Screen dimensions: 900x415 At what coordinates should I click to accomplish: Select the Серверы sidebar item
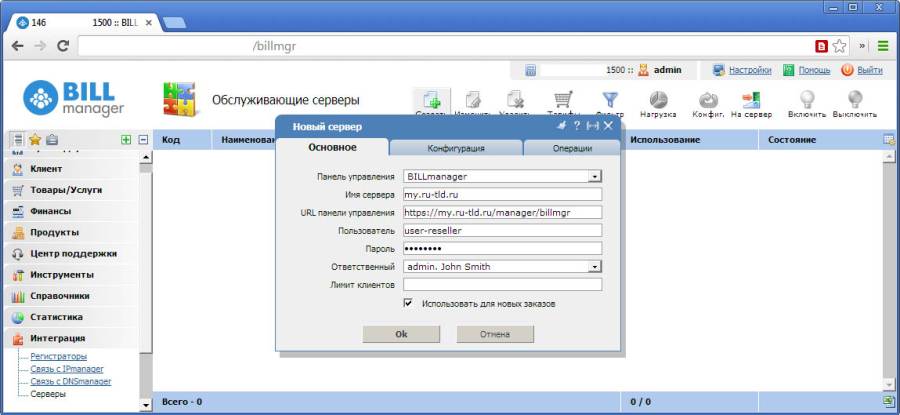tap(48, 394)
